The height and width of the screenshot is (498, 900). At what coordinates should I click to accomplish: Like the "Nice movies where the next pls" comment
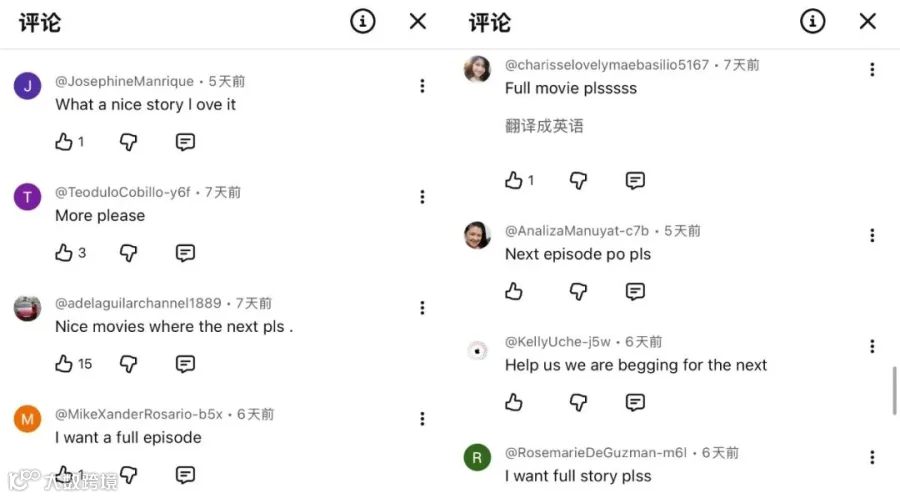tap(64, 364)
